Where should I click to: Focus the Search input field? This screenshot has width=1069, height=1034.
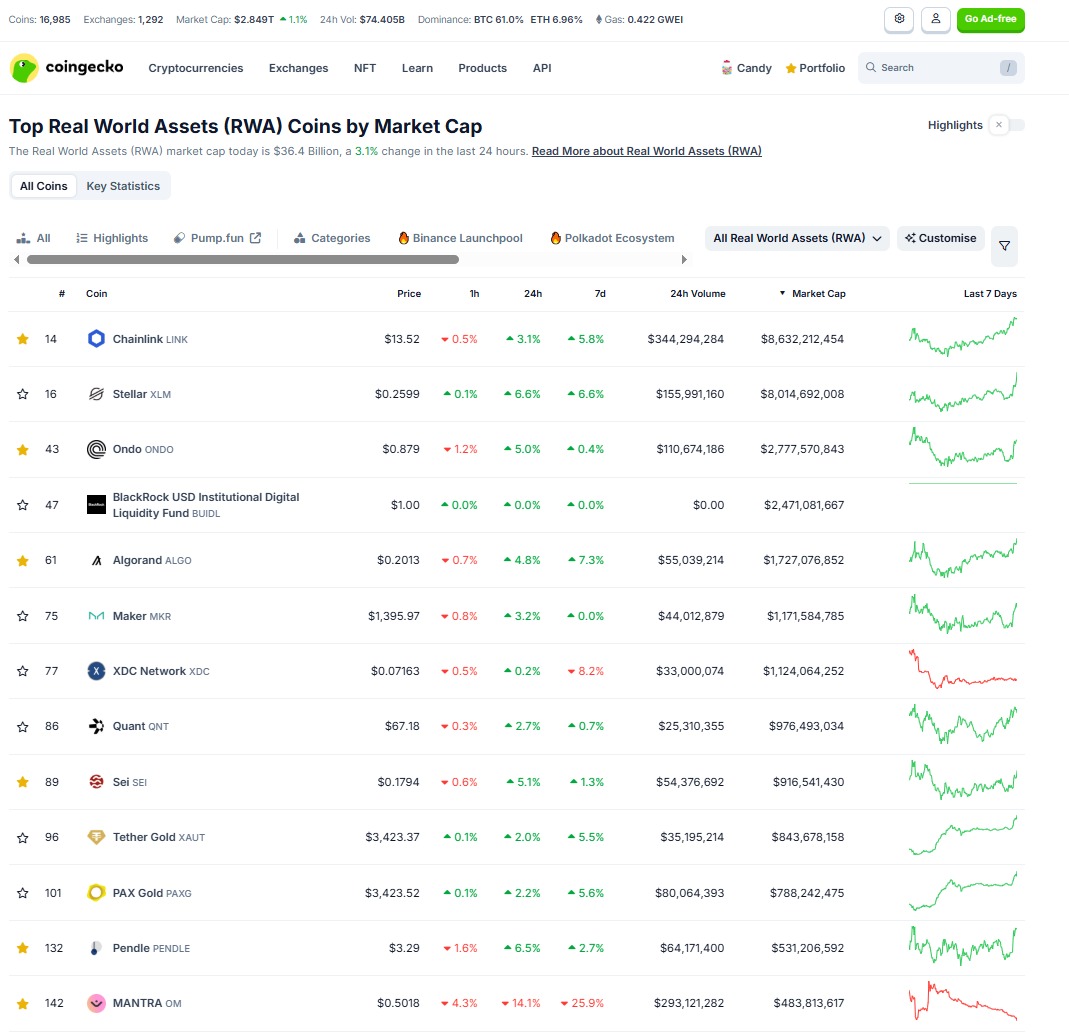point(941,67)
